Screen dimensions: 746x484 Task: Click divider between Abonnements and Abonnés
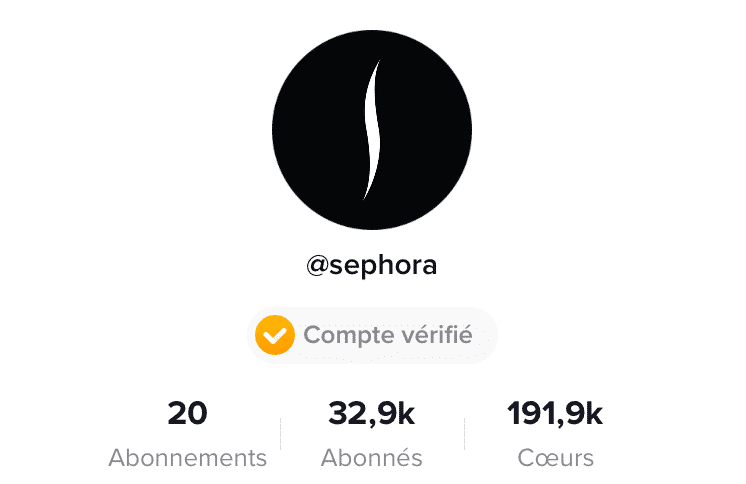281,434
